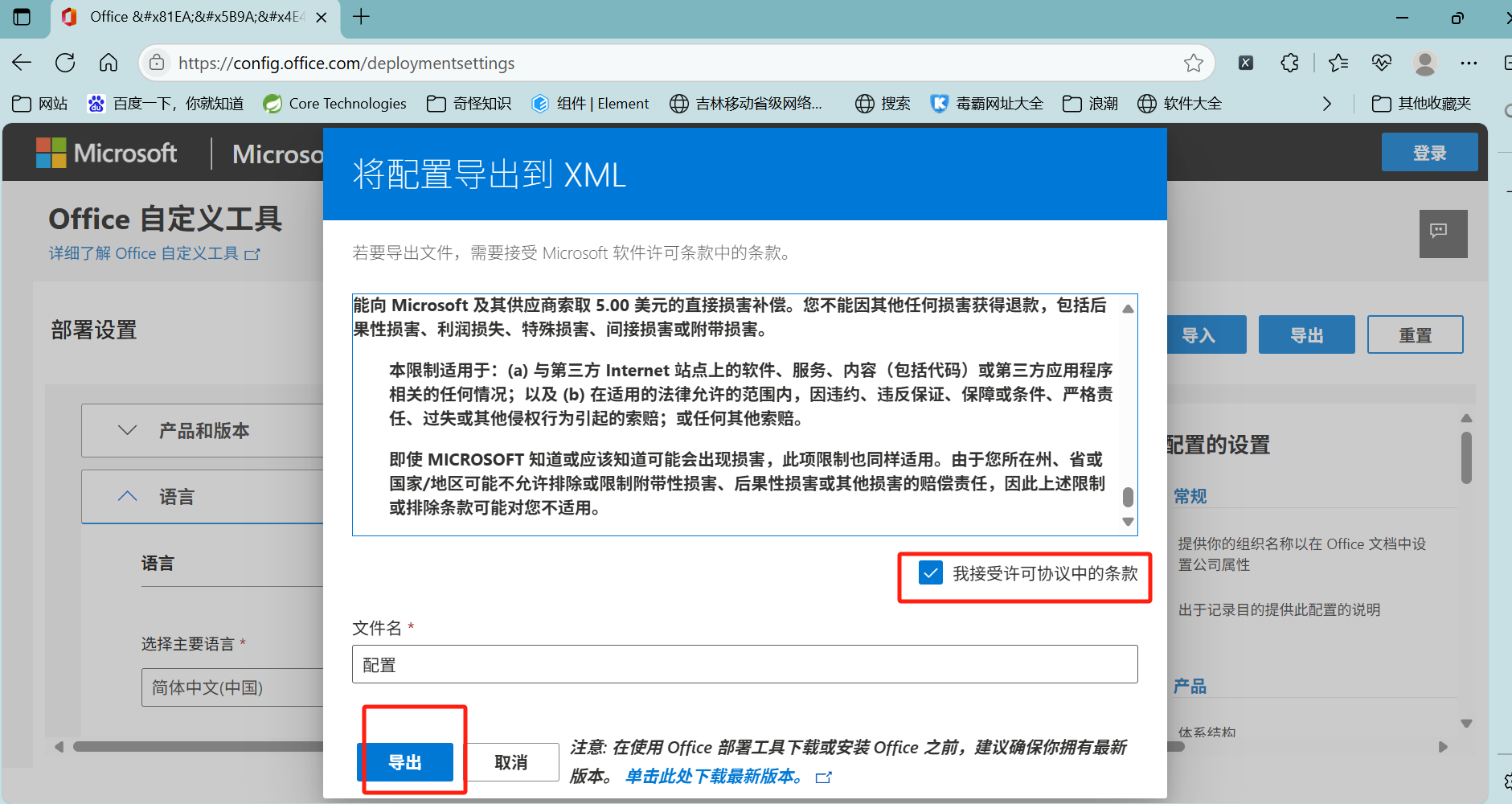This screenshot has width=1512, height=804.
Task: Open the 软件大全 bookmark
Action: click(1179, 104)
